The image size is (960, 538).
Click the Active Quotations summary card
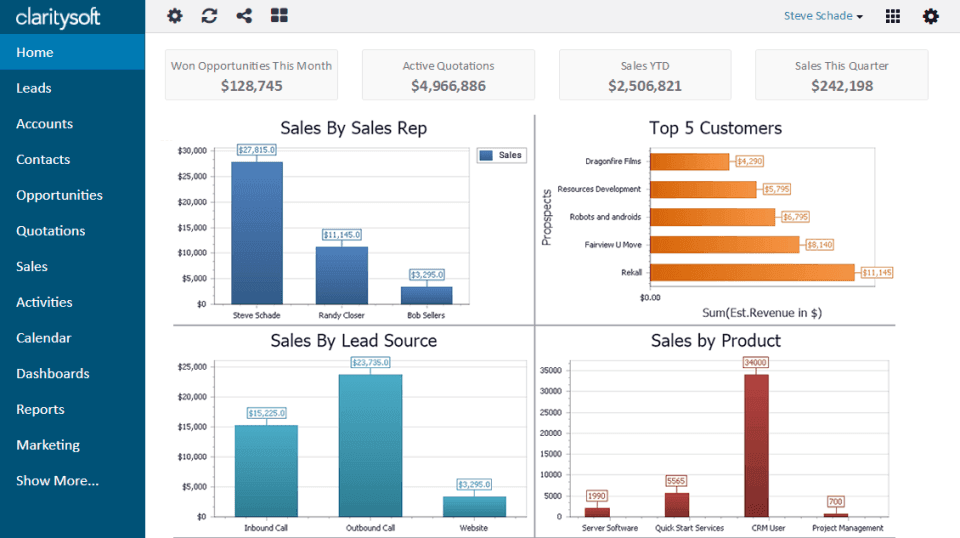pos(448,75)
